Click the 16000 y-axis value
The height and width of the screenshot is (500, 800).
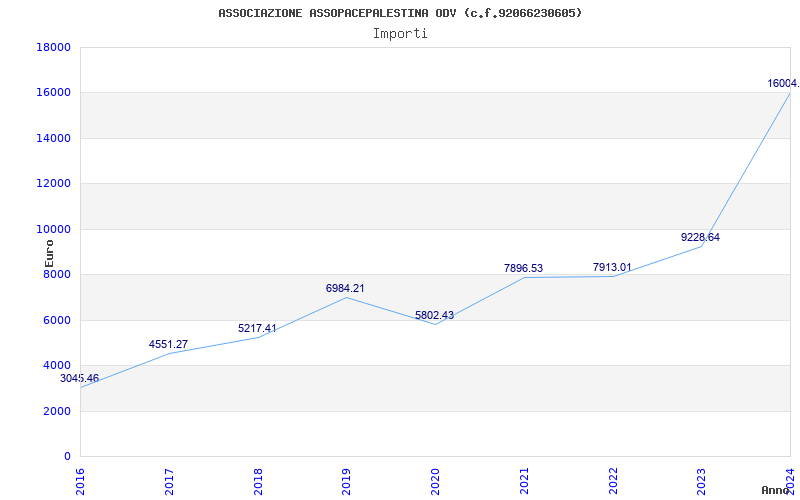pos(53,93)
